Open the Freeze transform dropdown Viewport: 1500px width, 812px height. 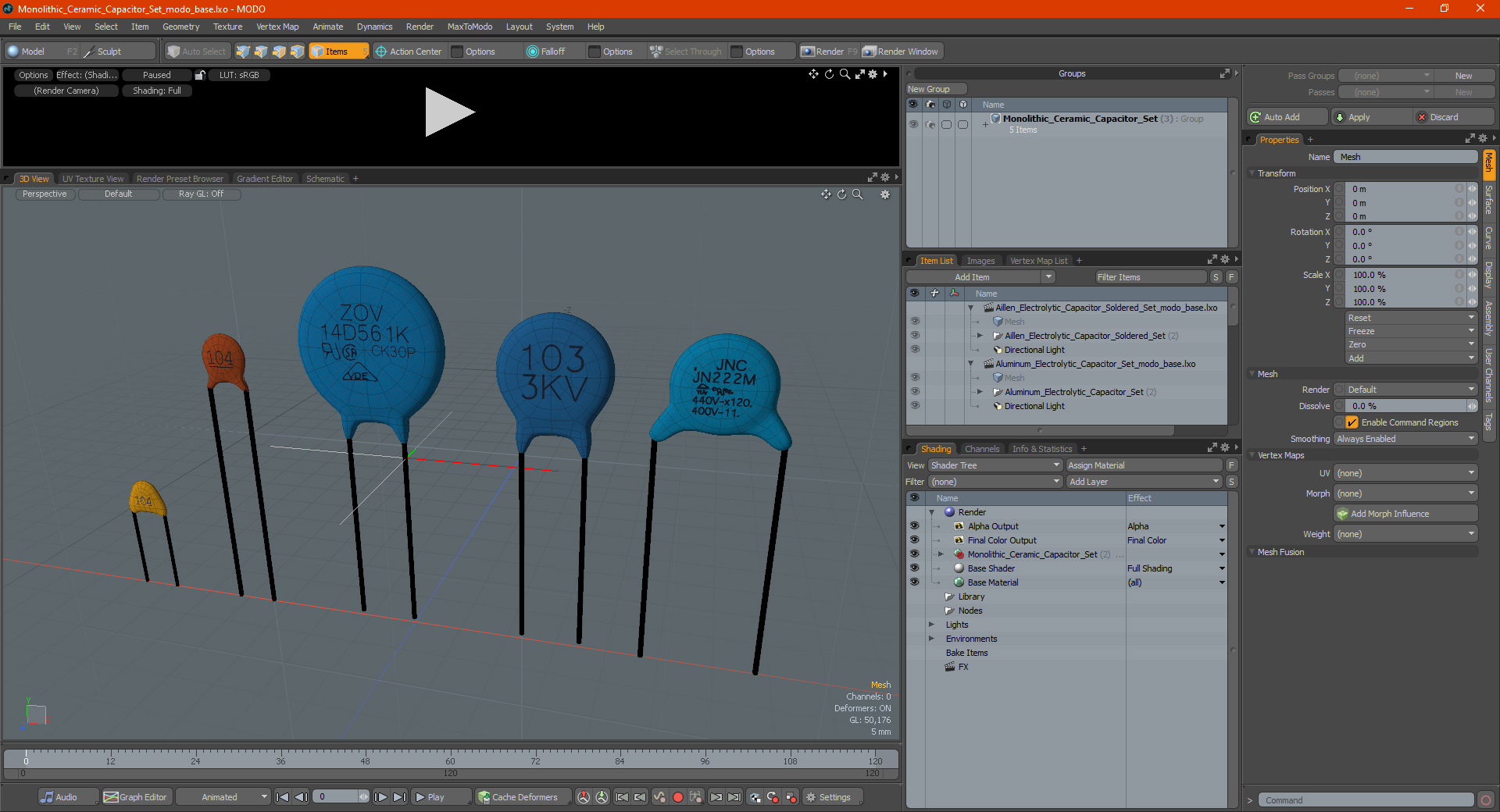tap(1411, 331)
